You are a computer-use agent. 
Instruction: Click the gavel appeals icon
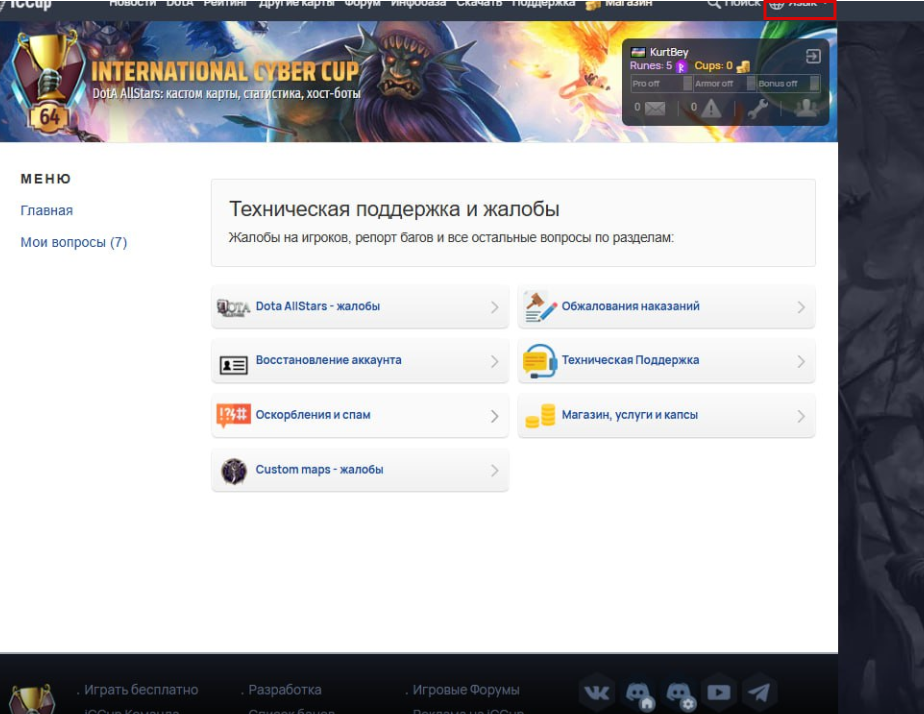[539, 307]
